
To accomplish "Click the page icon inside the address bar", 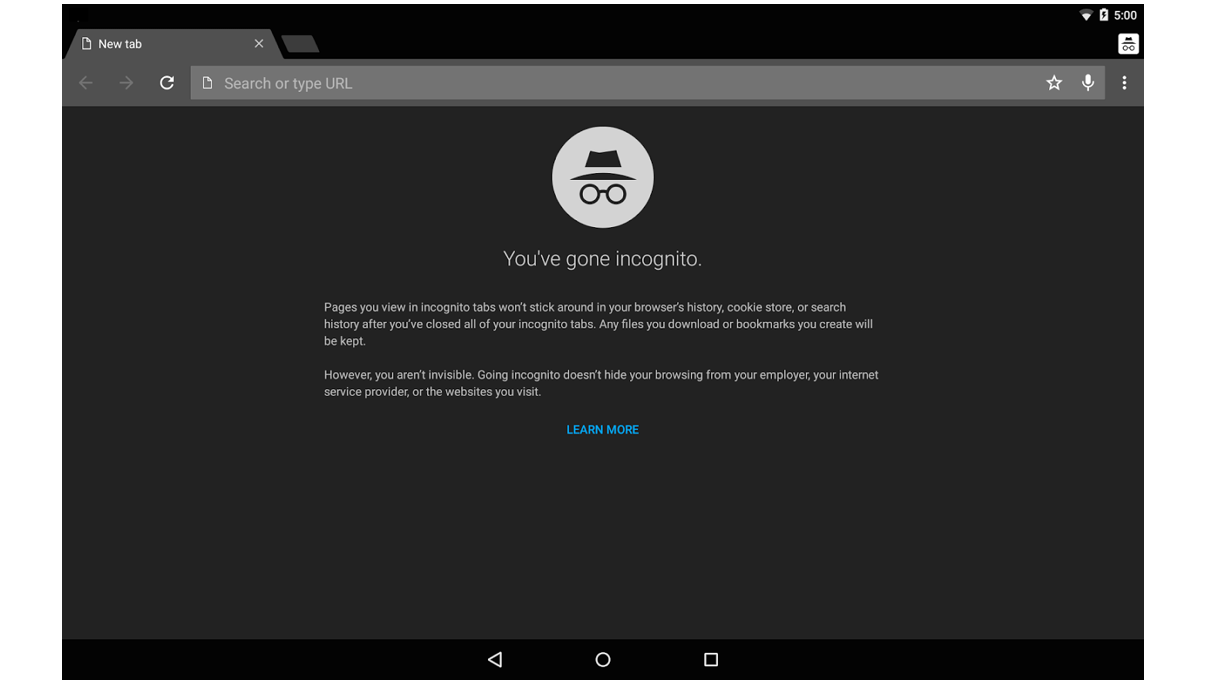I will tap(206, 83).
